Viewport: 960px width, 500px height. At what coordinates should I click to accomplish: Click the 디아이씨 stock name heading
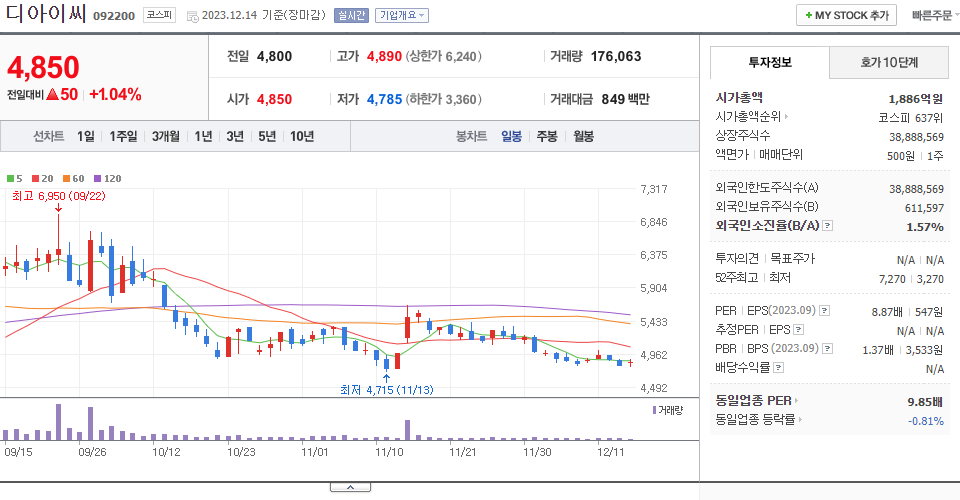click(46, 13)
